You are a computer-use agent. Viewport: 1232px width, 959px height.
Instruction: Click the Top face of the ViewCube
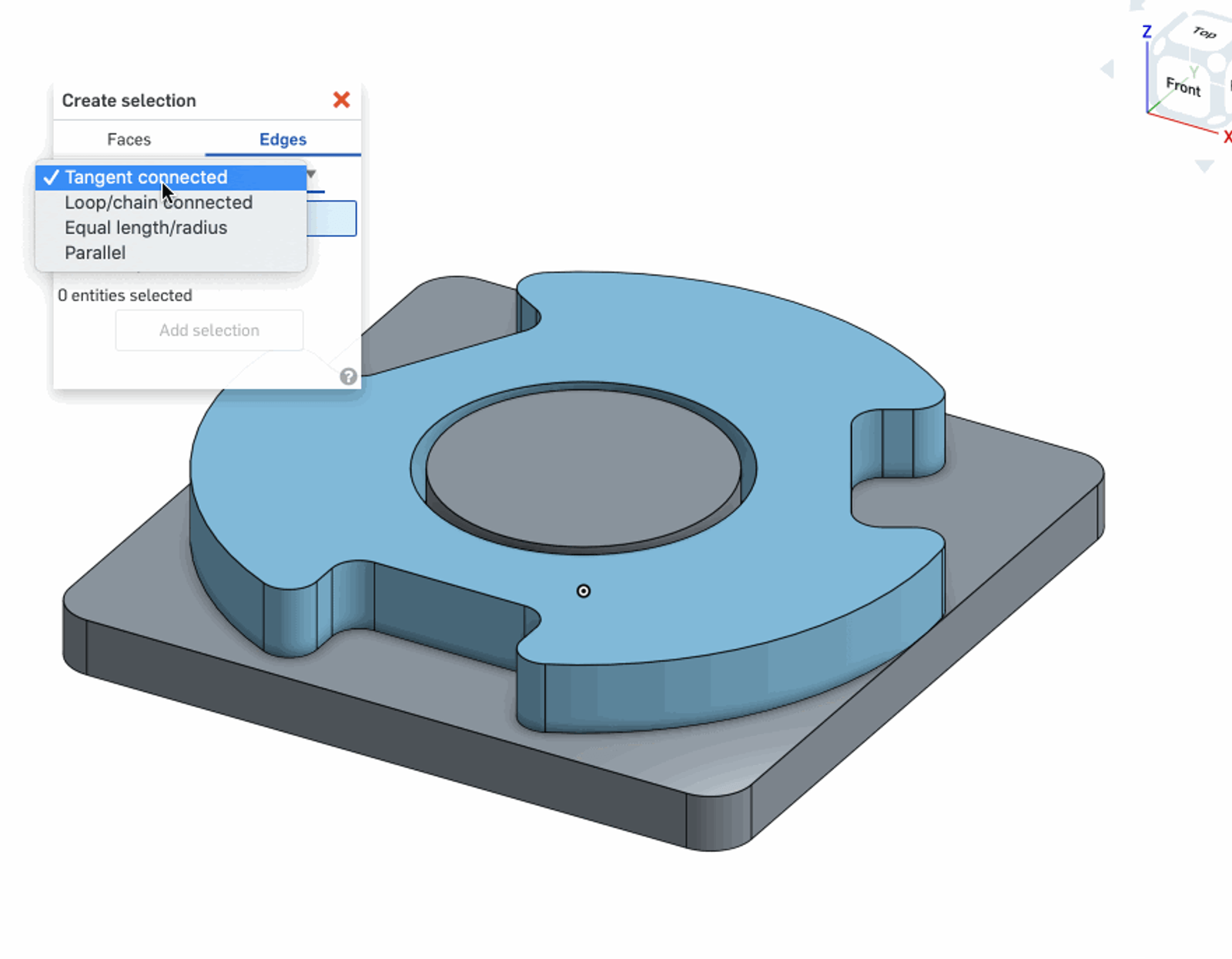[x=1204, y=33]
